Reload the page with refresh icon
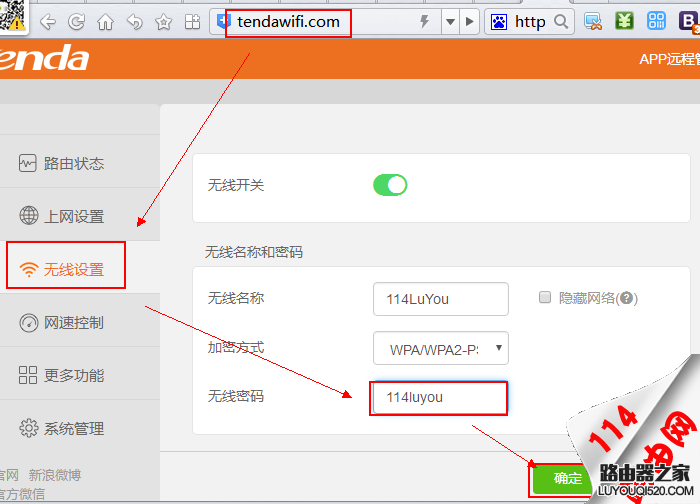Viewport: 700px width, 504px height. click(76, 21)
